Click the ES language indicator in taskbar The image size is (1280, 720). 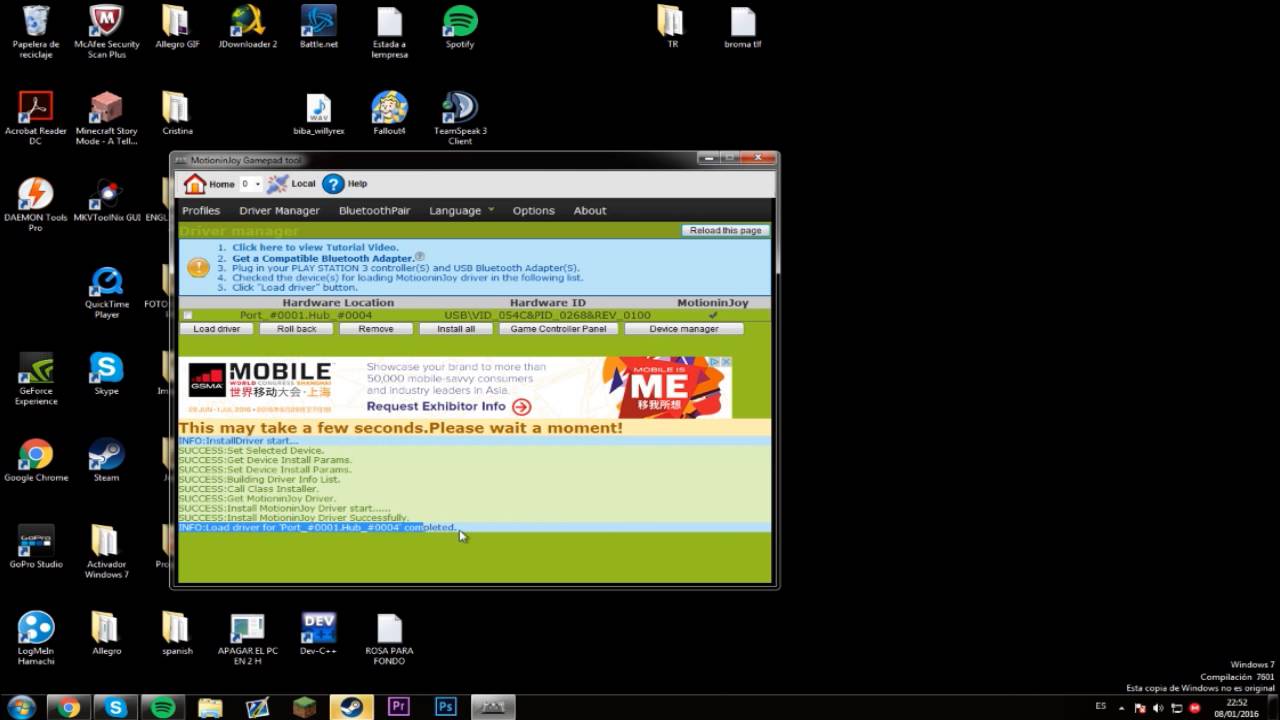click(1101, 706)
